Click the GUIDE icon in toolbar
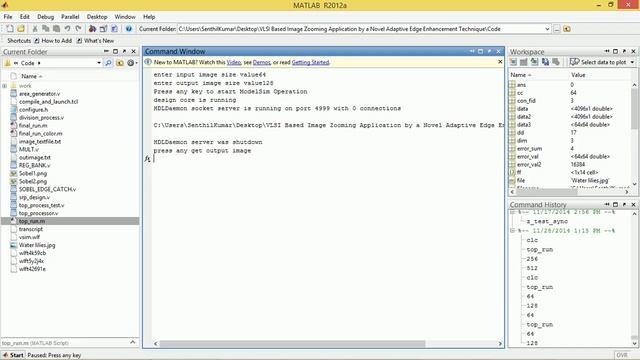 point(104,29)
